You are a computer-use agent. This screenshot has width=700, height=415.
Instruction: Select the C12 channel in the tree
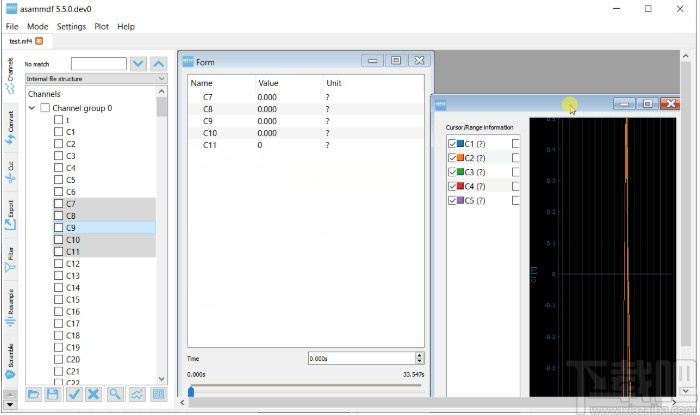click(73, 264)
